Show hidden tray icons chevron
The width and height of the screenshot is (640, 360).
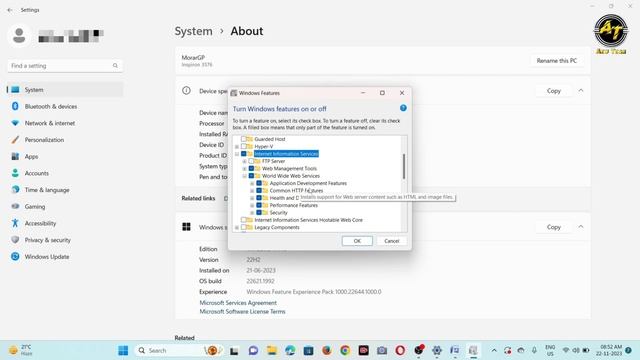click(x=494, y=350)
